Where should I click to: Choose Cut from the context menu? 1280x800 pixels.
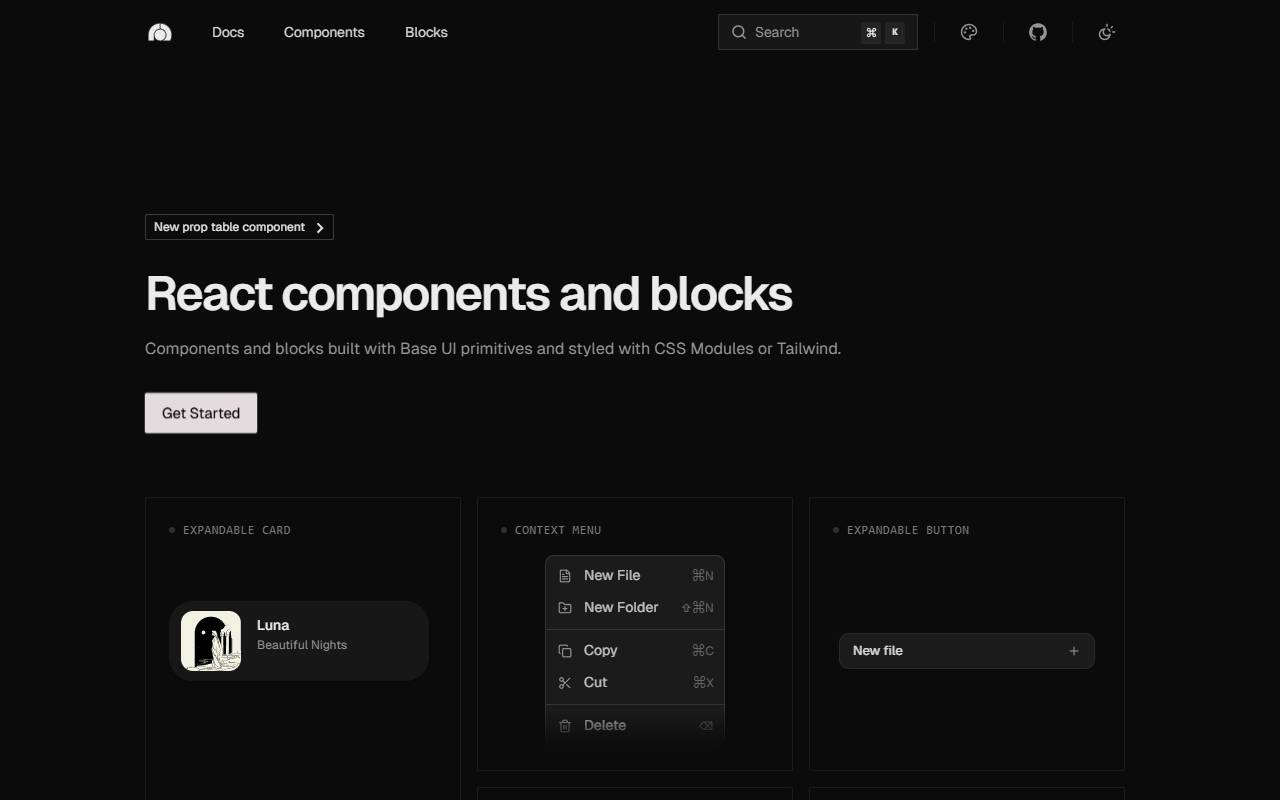coord(635,683)
